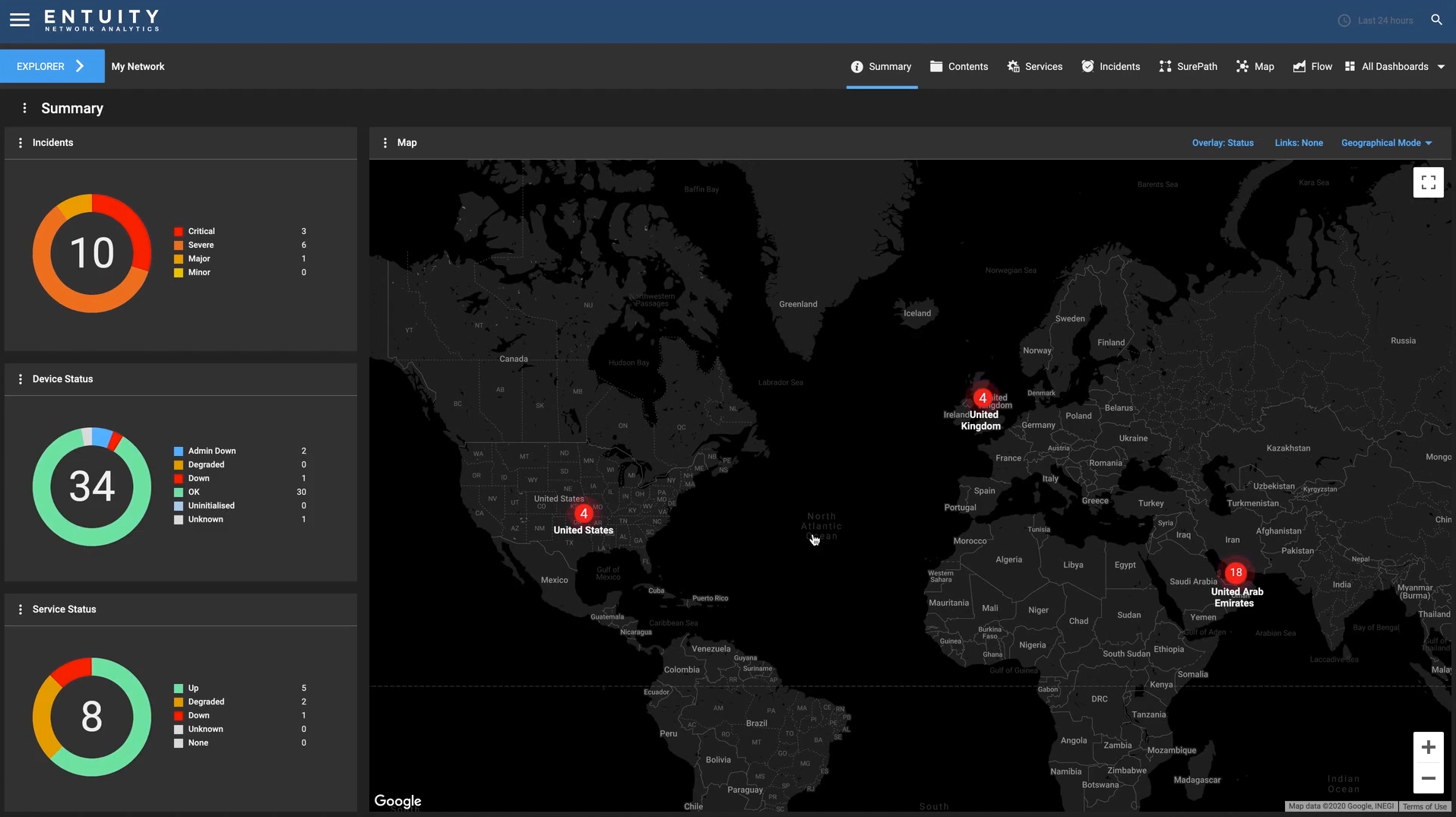Viewport: 1456px width, 817px height.
Task: Select the United Arab Emirates cluster marker
Action: point(1236,573)
